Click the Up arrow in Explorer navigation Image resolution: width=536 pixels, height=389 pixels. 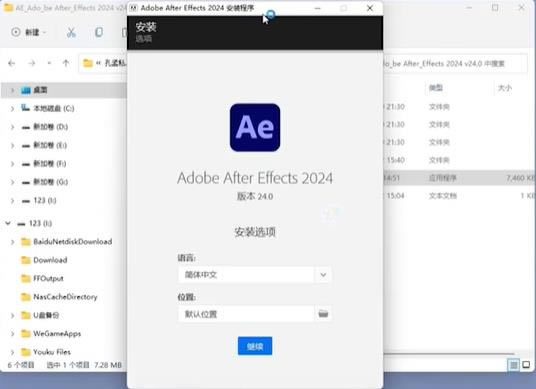point(66,63)
